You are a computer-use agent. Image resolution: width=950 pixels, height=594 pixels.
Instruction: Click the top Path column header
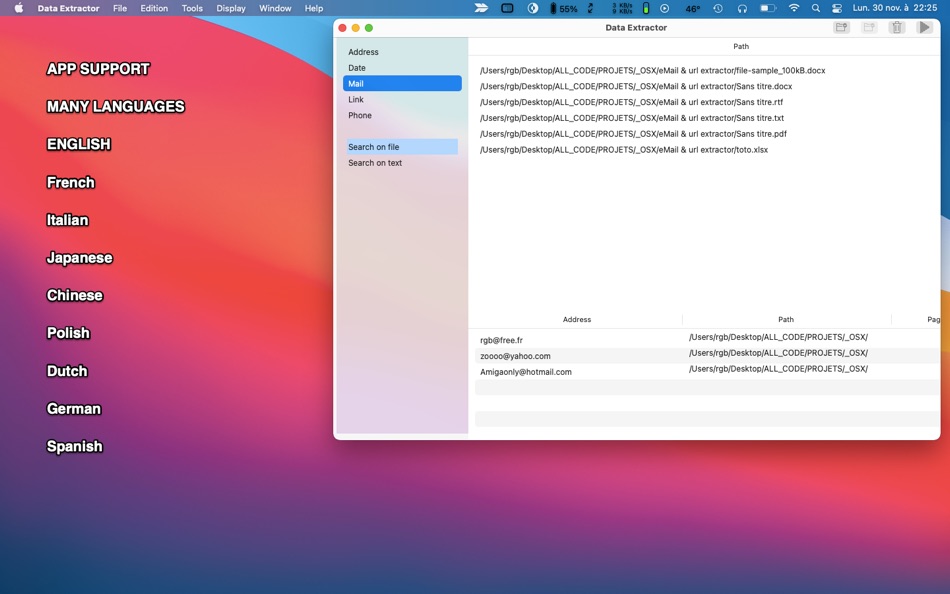741,46
